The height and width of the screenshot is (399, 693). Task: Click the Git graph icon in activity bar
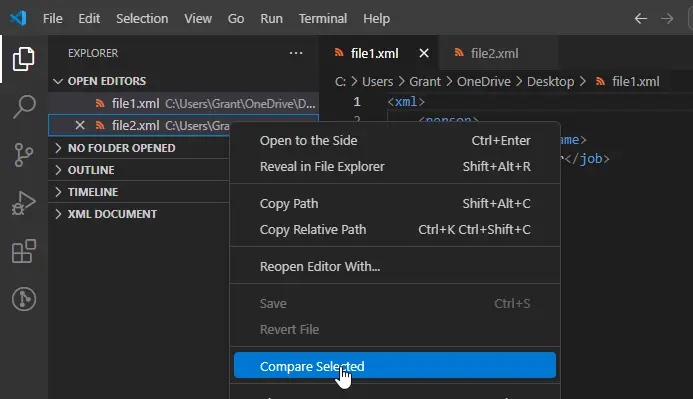(23, 299)
